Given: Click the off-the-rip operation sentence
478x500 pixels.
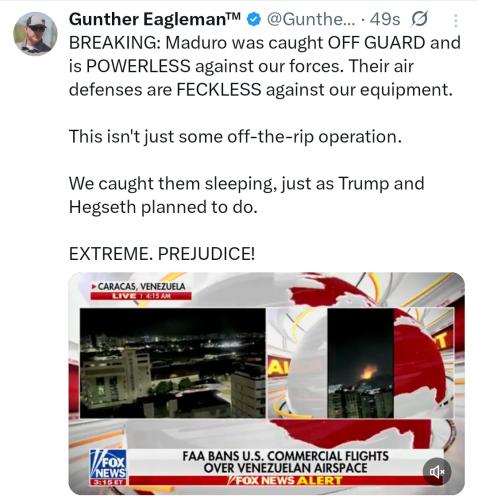Looking at the screenshot, I should (x=235, y=137).
